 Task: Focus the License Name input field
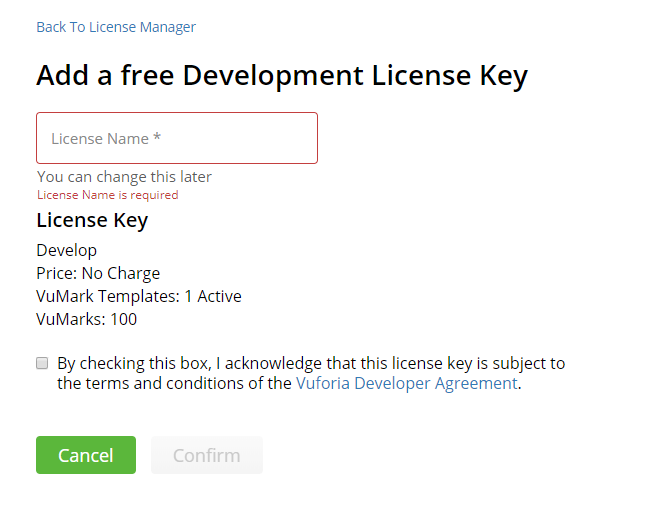pos(177,138)
